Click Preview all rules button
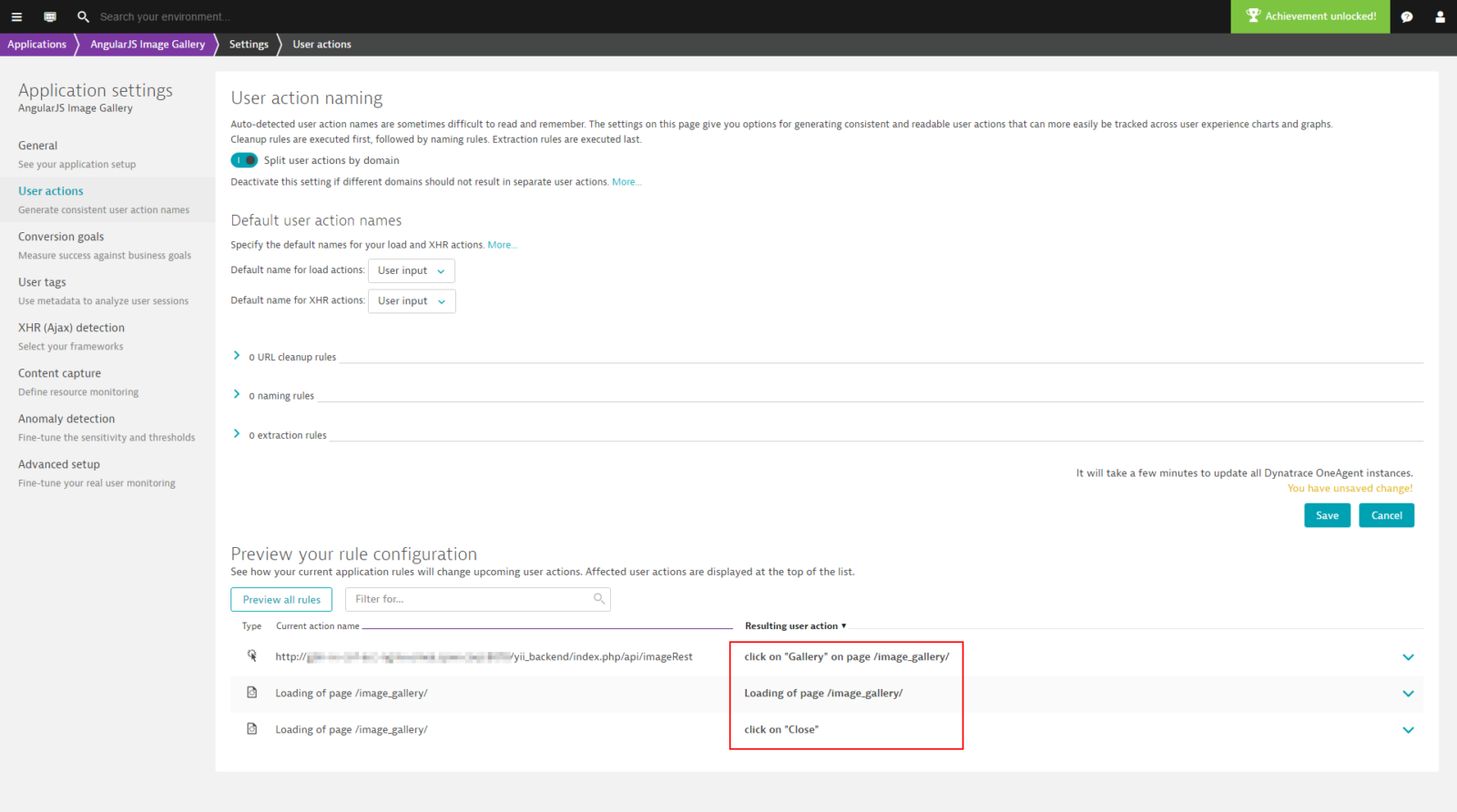The width and height of the screenshot is (1457, 812). (x=281, y=599)
